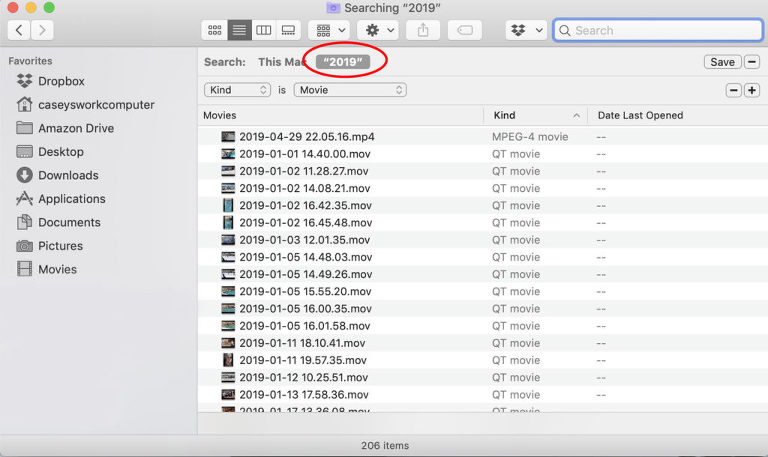Open Downloads in the sidebar

68,175
